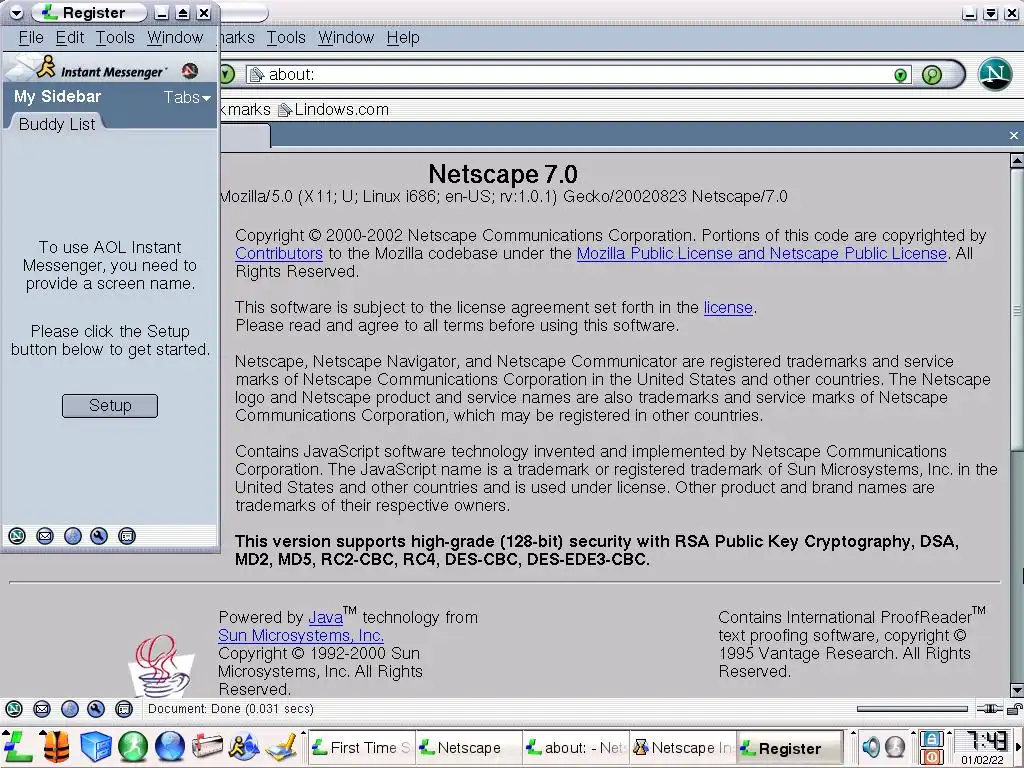Viewport: 1024px width, 768px height.
Task: Click the Instant Messenger running man logo
Action: point(46,66)
